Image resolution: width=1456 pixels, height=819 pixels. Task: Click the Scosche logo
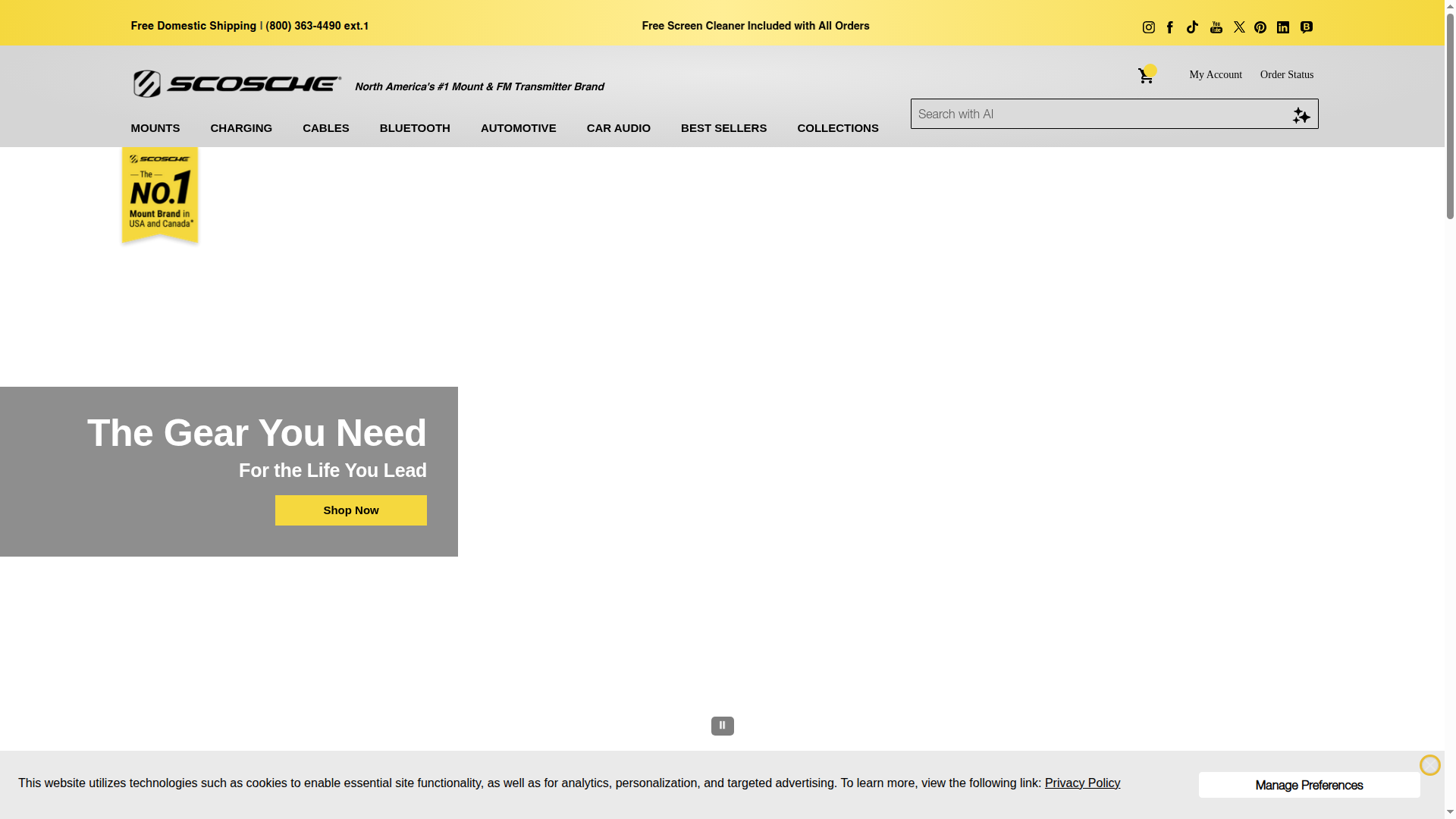pos(236,83)
